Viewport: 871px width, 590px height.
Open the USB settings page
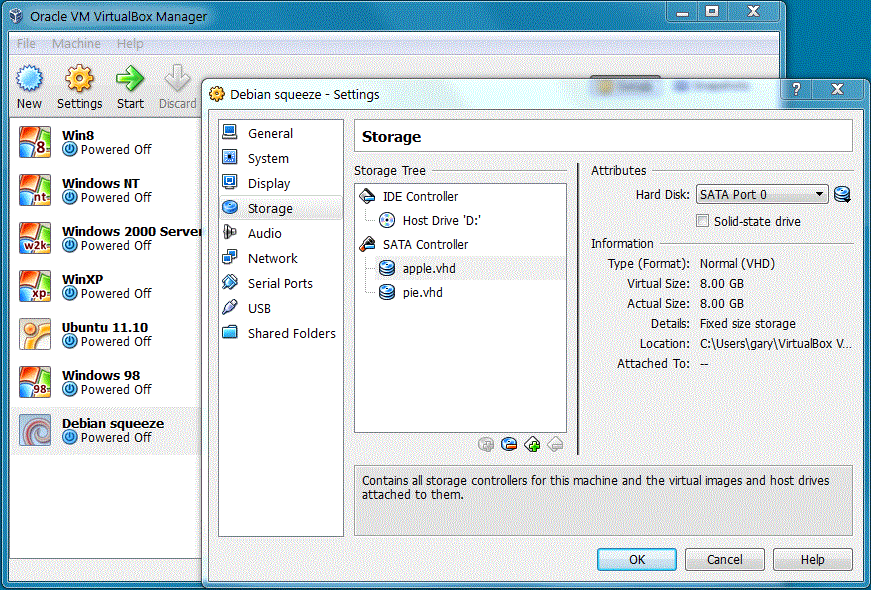click(281, 308)
